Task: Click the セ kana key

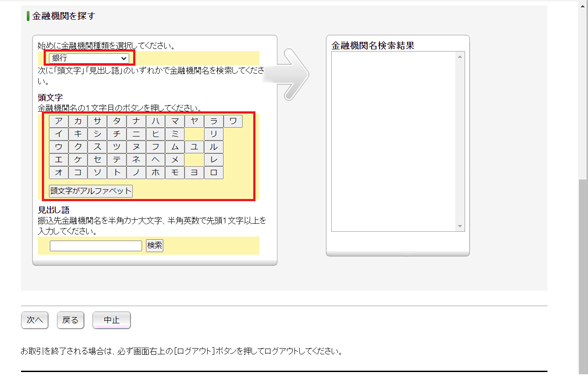Action: point(98,160)
